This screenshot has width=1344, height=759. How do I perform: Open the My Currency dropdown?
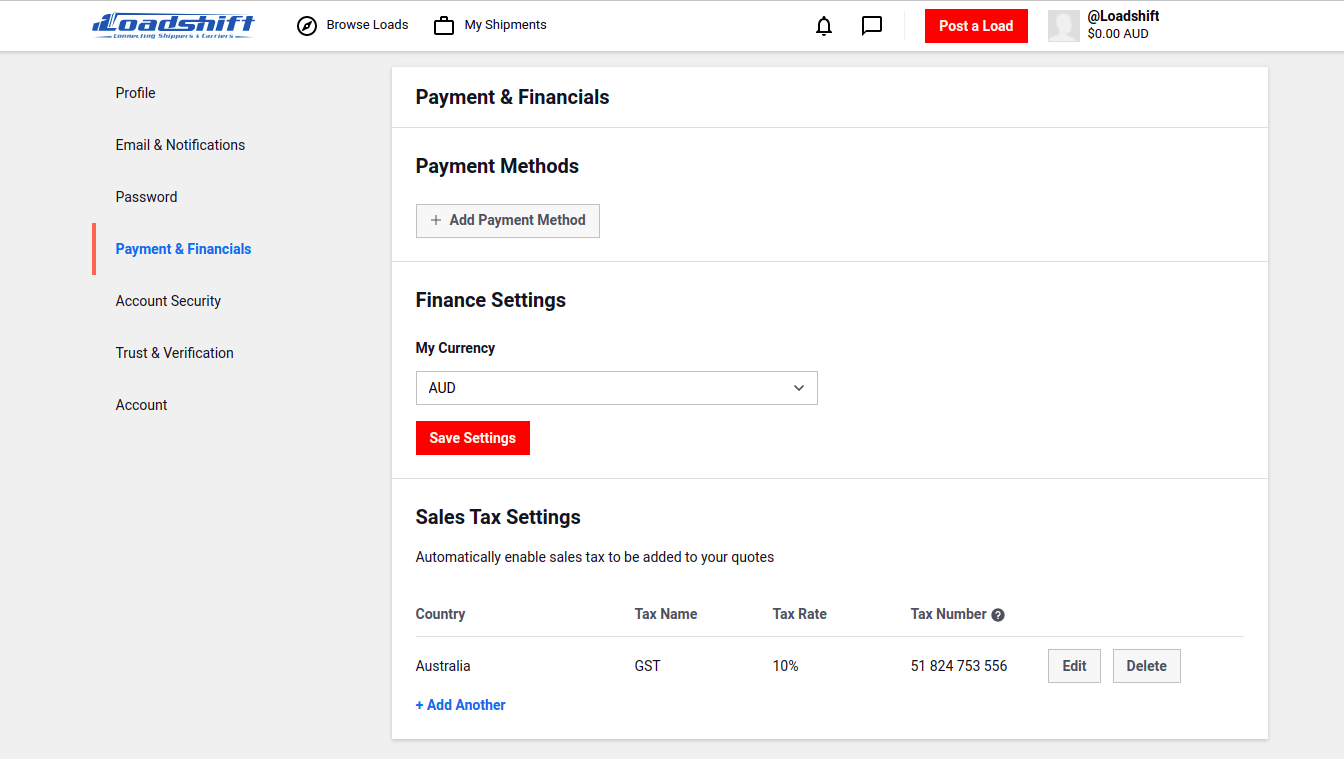click(x=616, y=388)
